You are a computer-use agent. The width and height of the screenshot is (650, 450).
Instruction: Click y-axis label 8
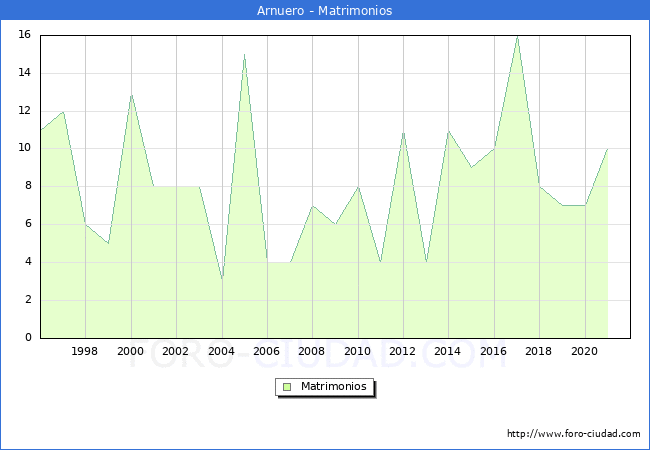click(x=28, y=186)
